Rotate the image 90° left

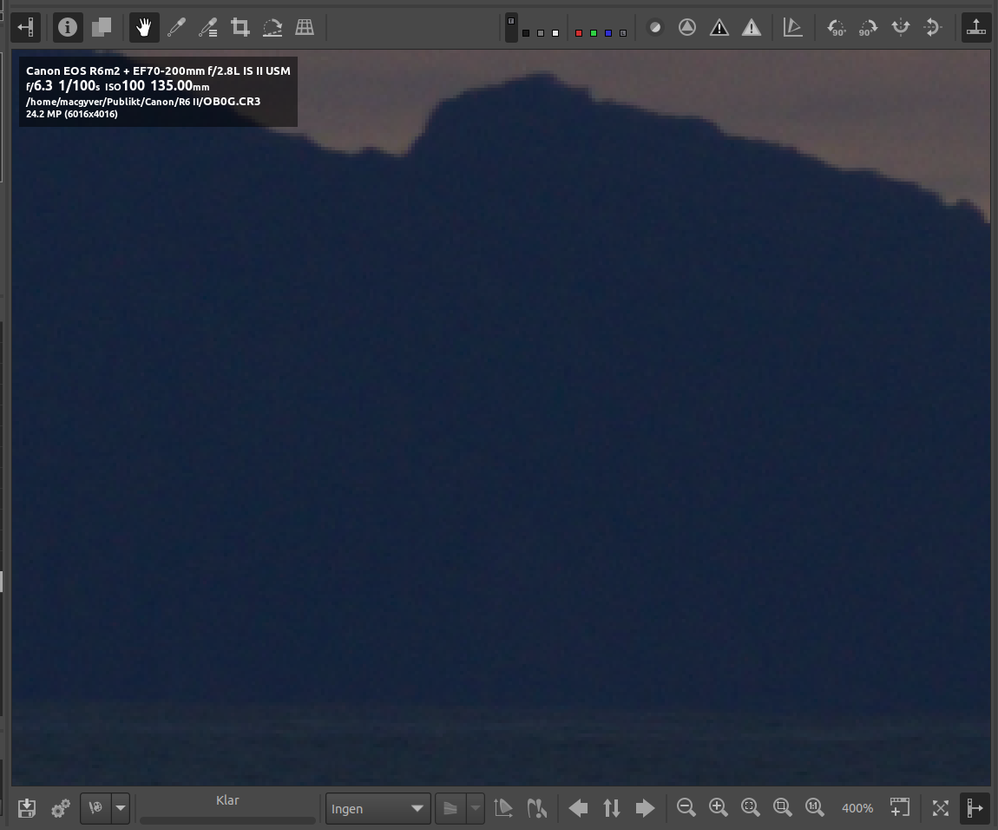click(836, 28)
